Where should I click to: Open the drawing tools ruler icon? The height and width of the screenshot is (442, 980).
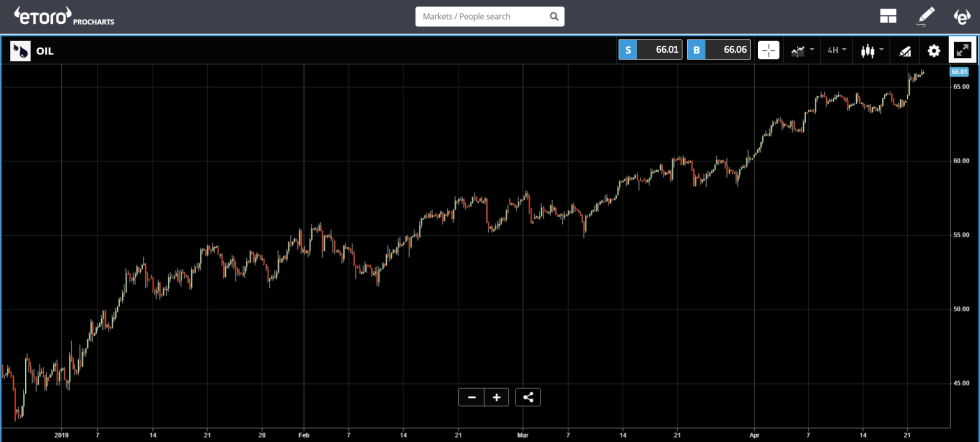coord(904,50)
